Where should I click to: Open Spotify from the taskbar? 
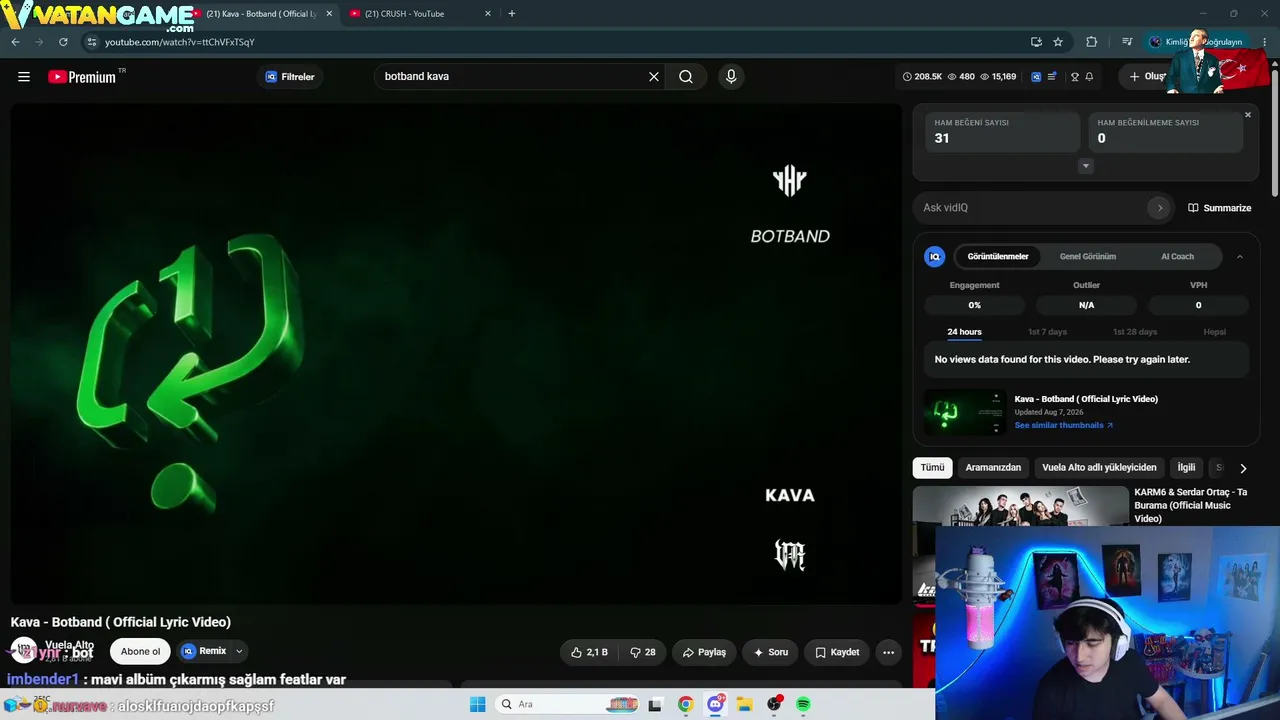[803, 704]
